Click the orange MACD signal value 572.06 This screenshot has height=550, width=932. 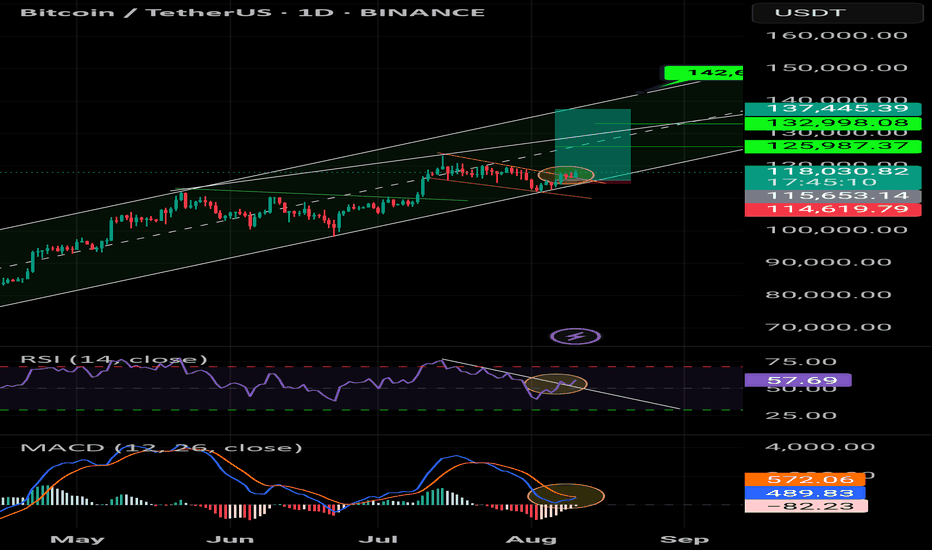tap(805, 480)
